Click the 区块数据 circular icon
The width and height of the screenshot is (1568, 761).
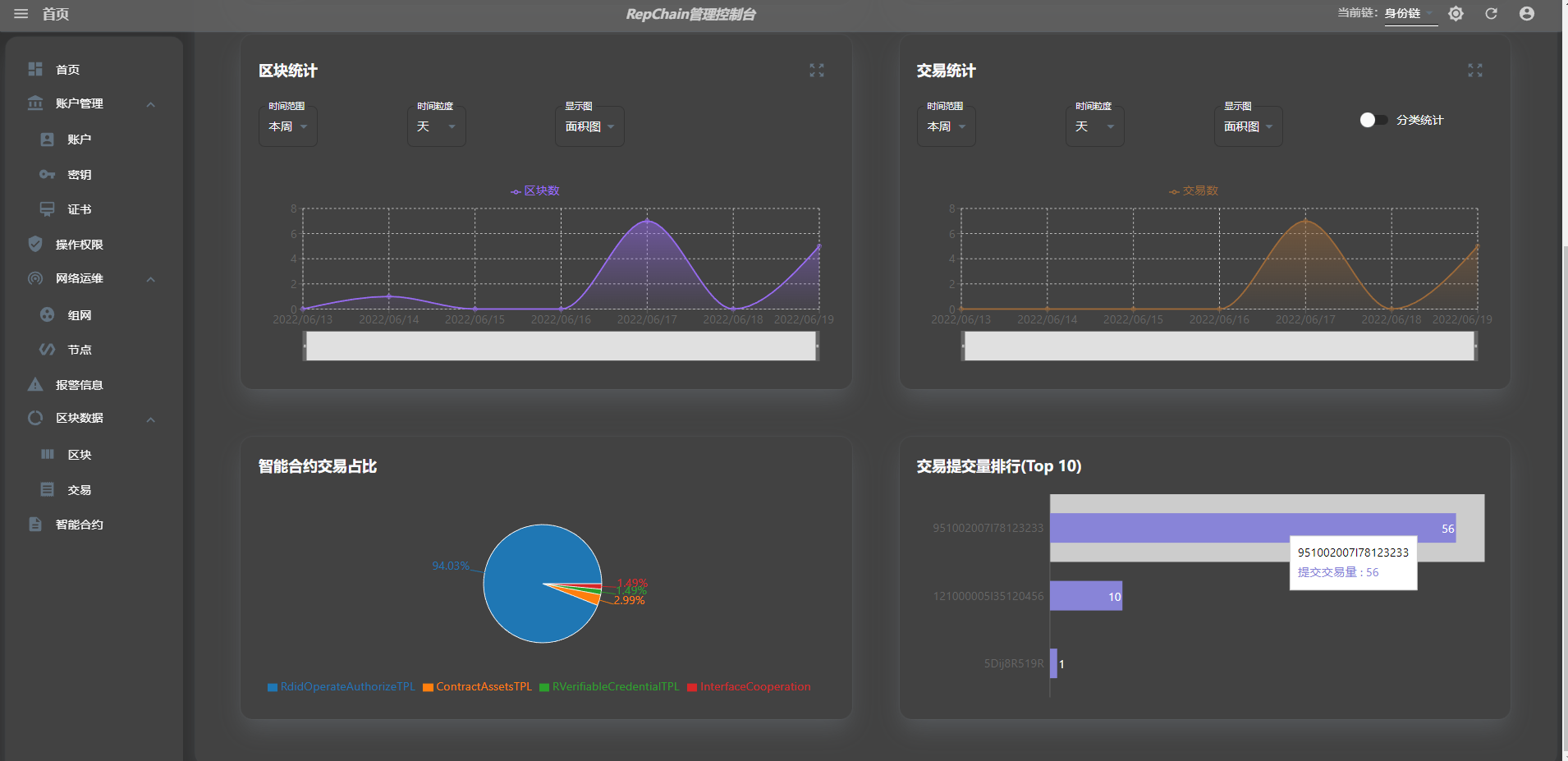35,418
